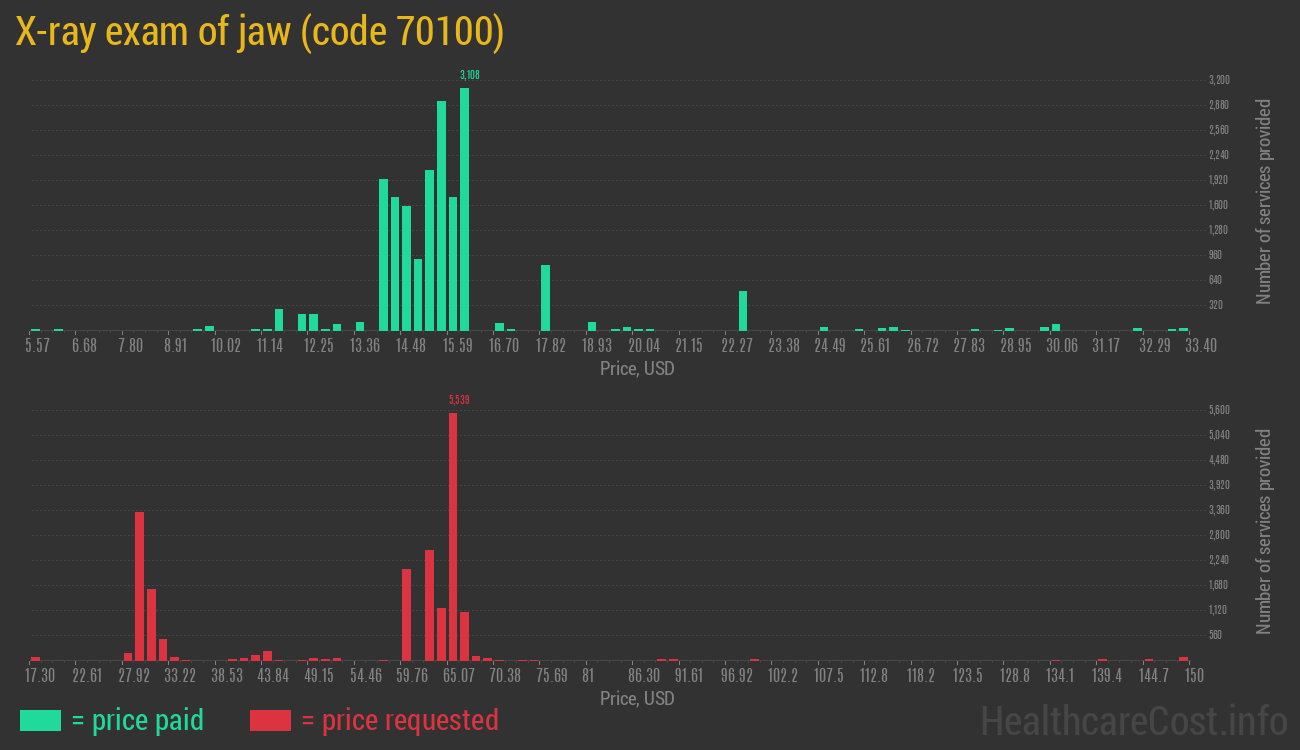Select the "price paid" legend text
The height and width of the screenshot is (750, 1300).
point(138,720)
